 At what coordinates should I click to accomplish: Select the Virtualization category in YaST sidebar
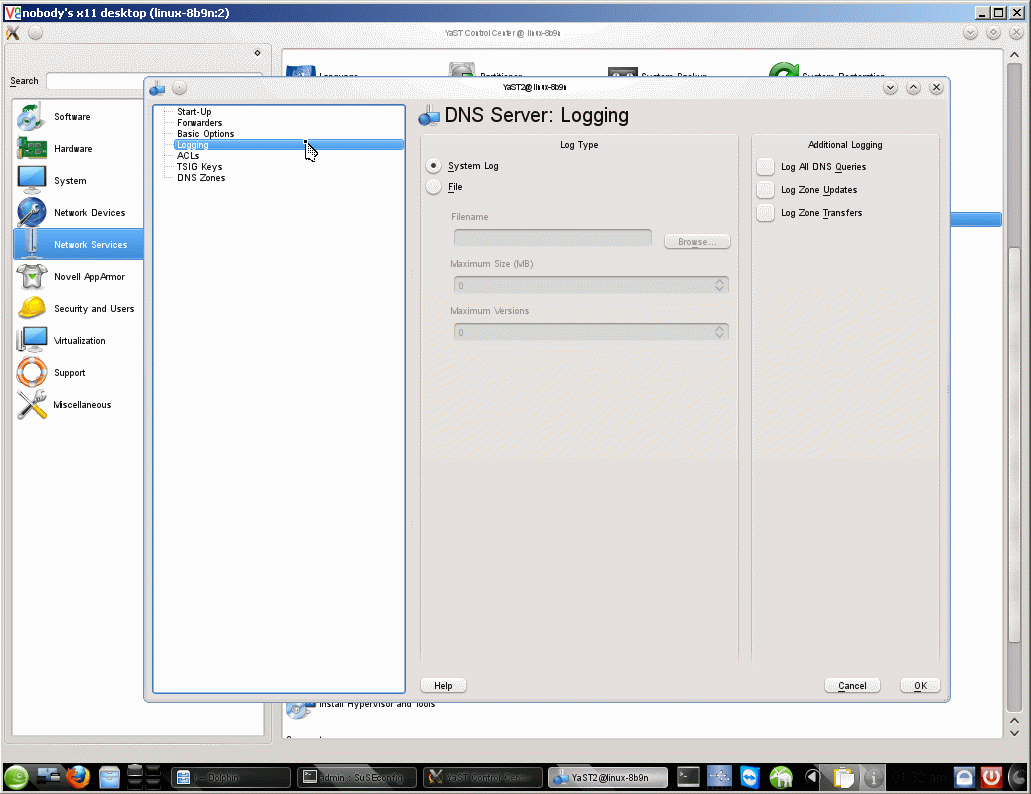click(79, 340)
